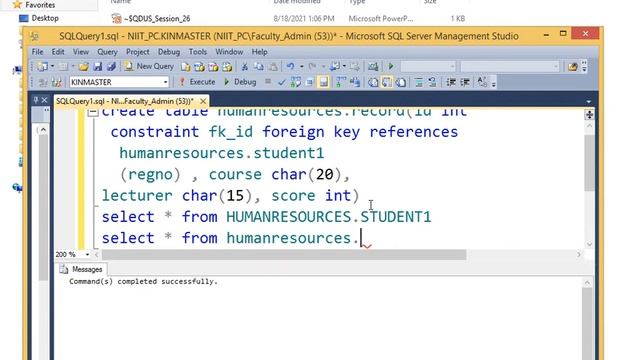Open the Tools menu
The image size is (640, 360).
198,52
